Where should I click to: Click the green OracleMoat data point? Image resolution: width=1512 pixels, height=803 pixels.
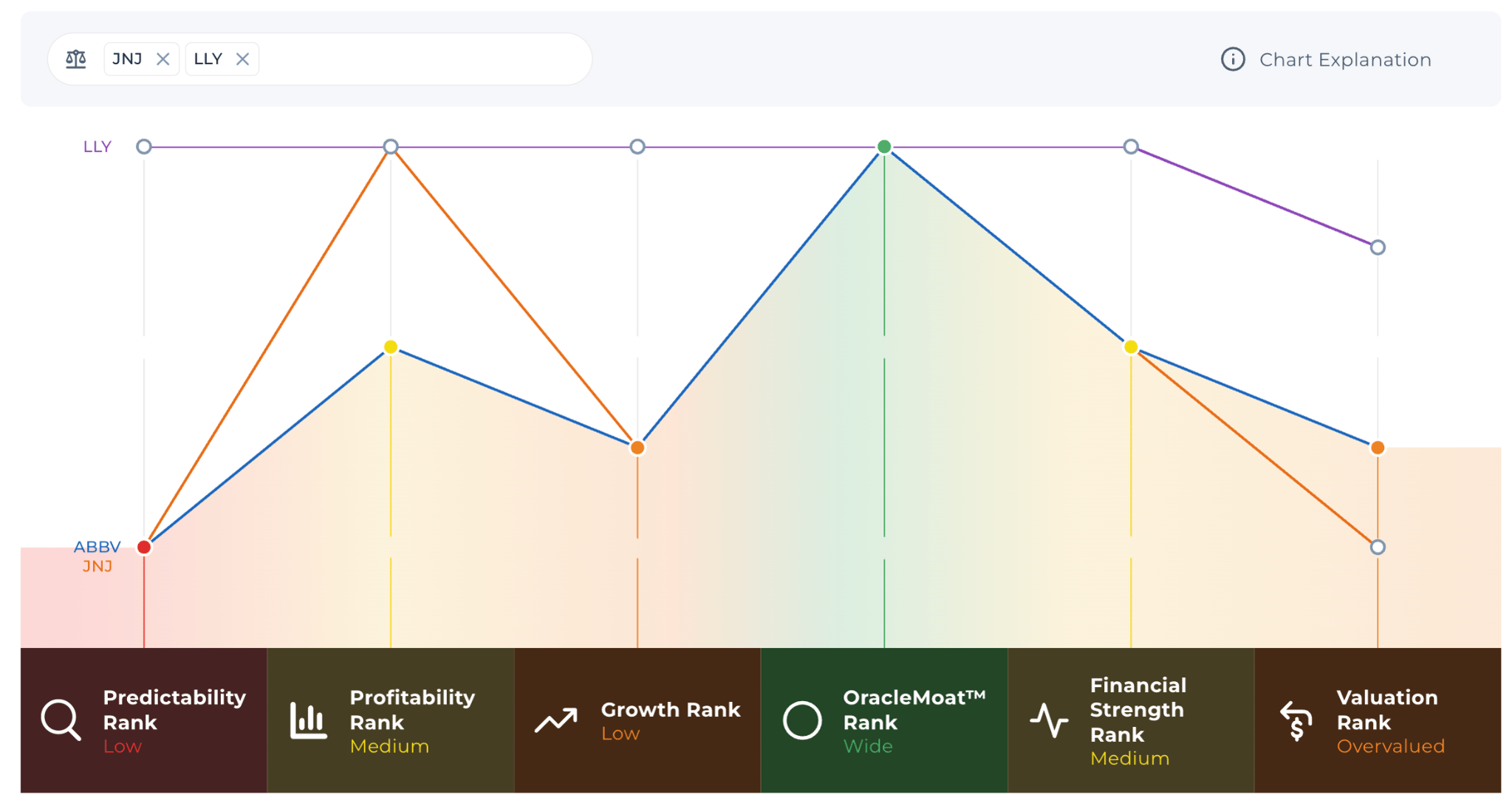point(884,147)
